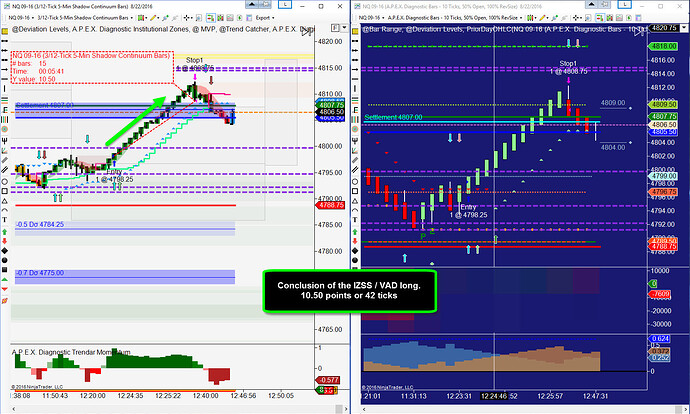
Task: Select the Arc drawing tool in left sidebar
Action: coord(5,210)
